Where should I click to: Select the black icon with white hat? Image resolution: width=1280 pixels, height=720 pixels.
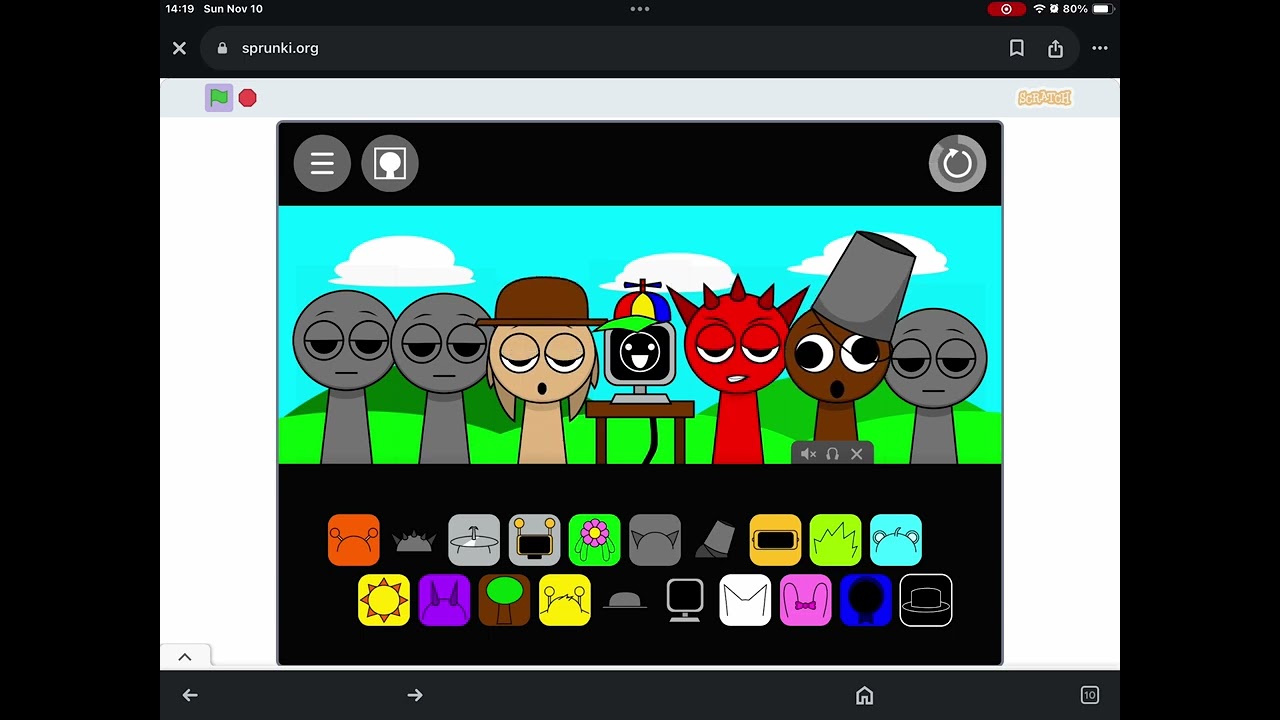click(x=926, y=600)
